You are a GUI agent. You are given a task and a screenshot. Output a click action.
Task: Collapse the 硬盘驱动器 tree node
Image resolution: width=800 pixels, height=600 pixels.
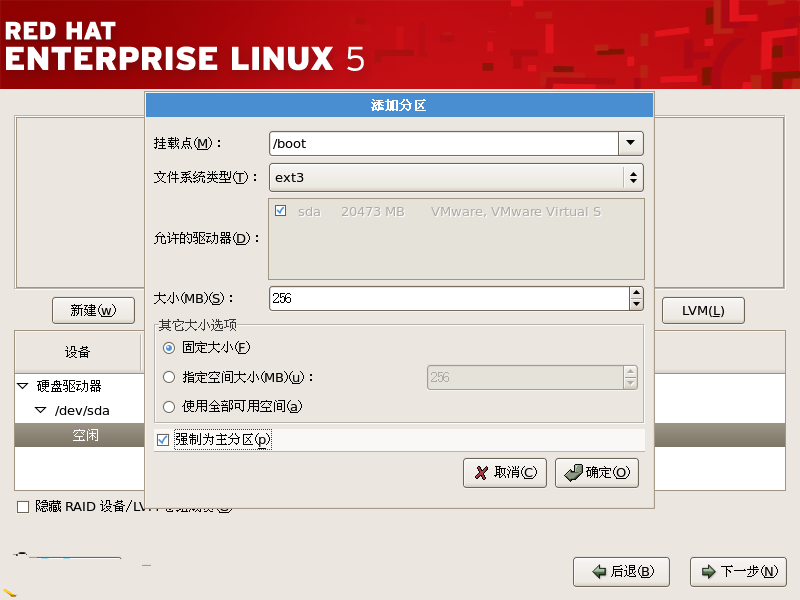(23, 385)
